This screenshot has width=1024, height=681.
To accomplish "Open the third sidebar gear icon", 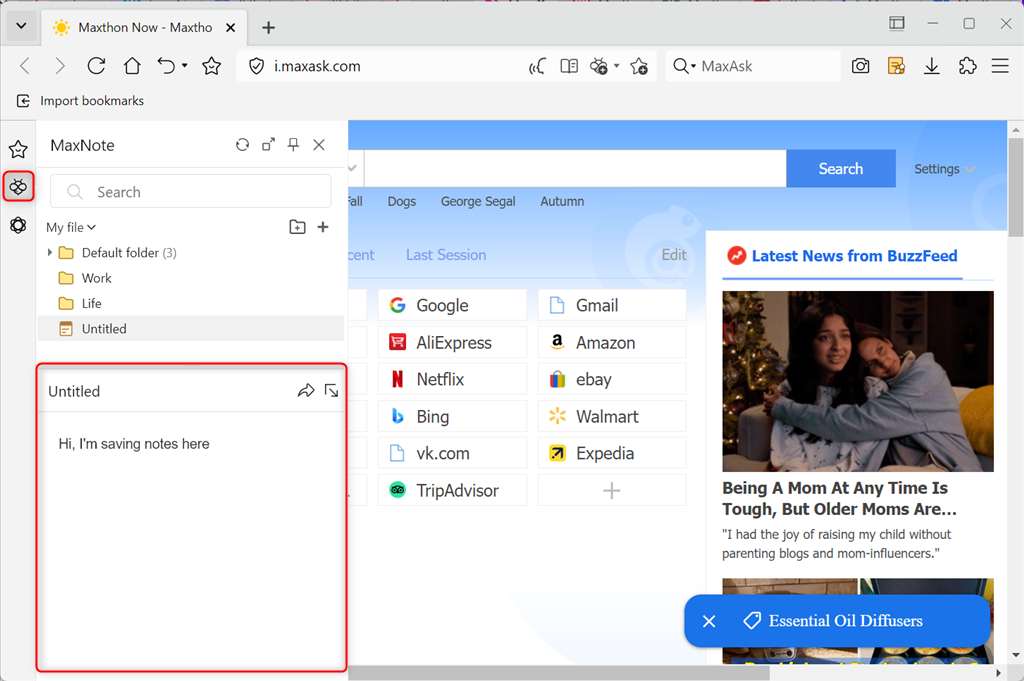I will [x=18, y=225].
